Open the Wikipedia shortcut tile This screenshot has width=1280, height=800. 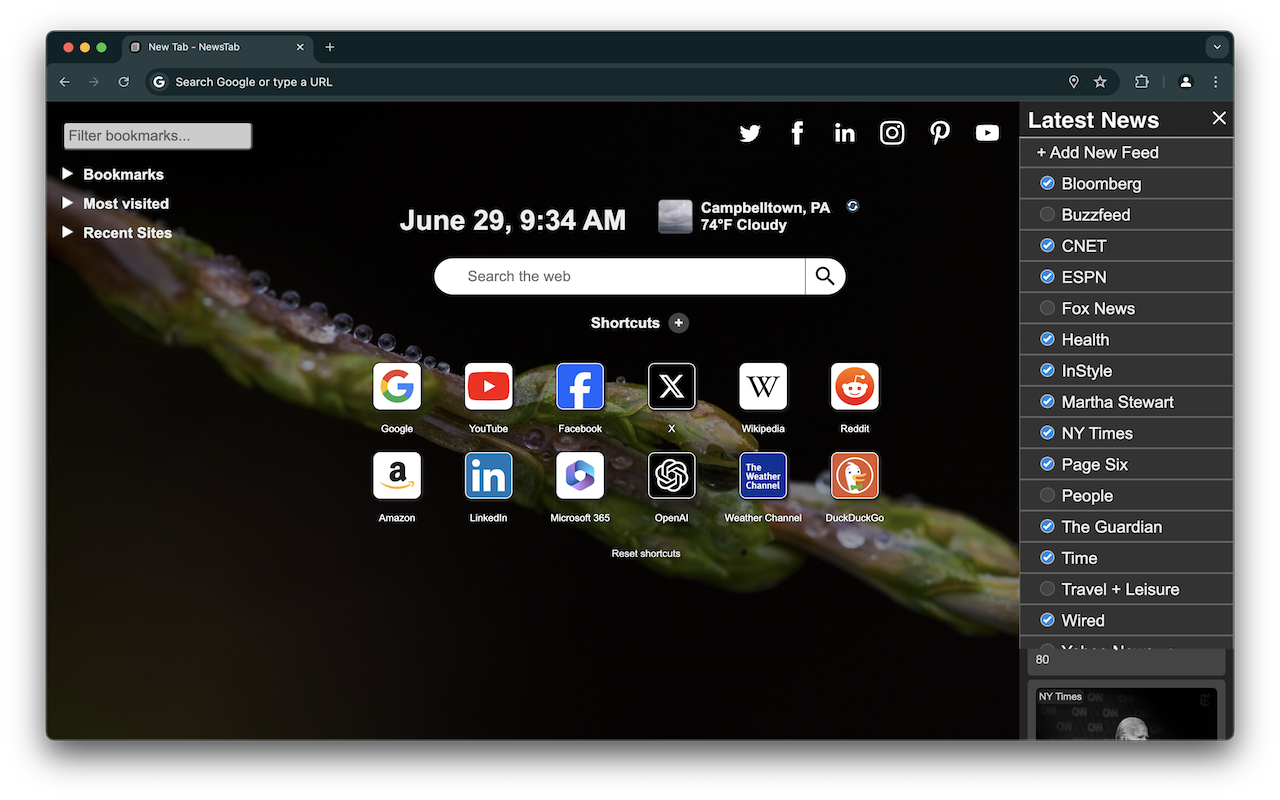point(763,387)
